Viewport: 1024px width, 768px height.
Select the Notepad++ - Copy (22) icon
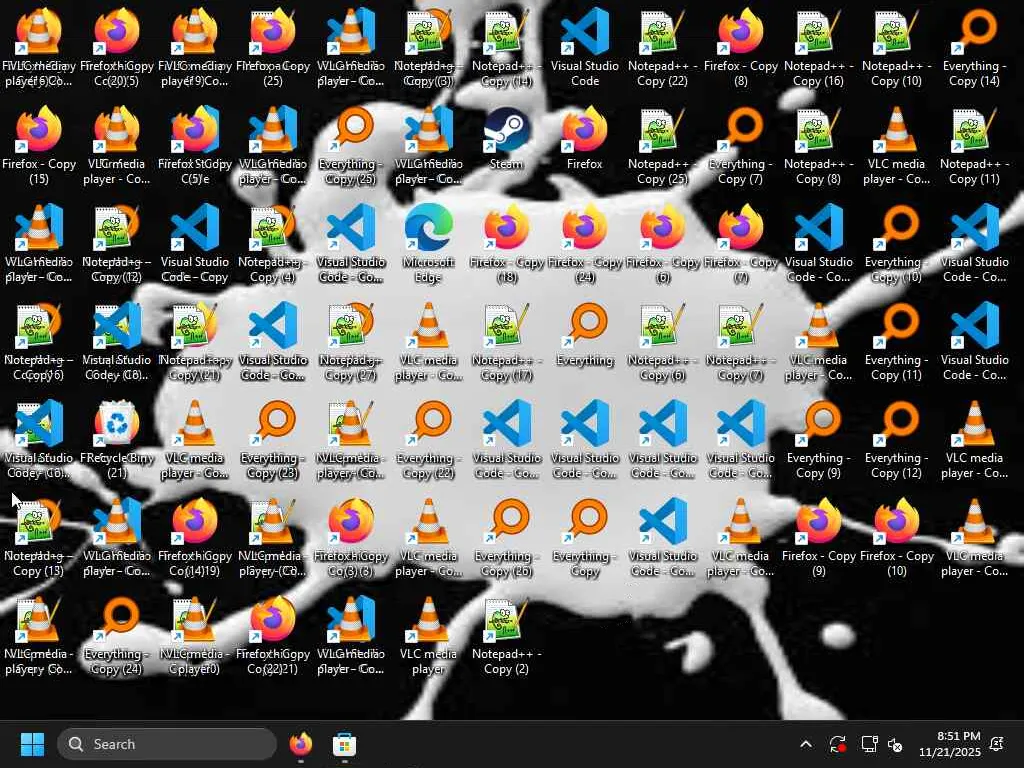coord(662,48)
